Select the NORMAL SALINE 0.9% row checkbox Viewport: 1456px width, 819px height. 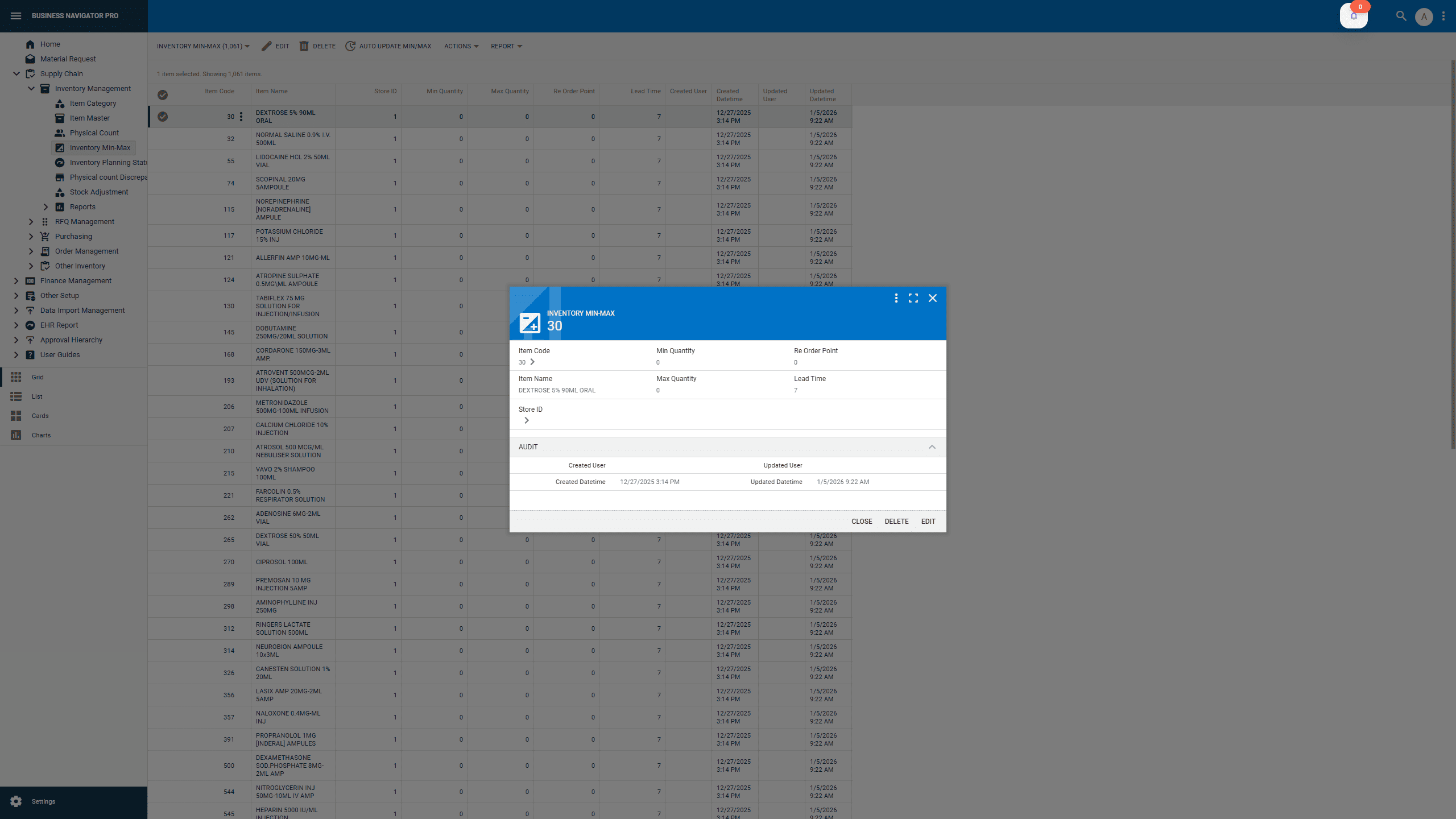click(x=163, y=139)
